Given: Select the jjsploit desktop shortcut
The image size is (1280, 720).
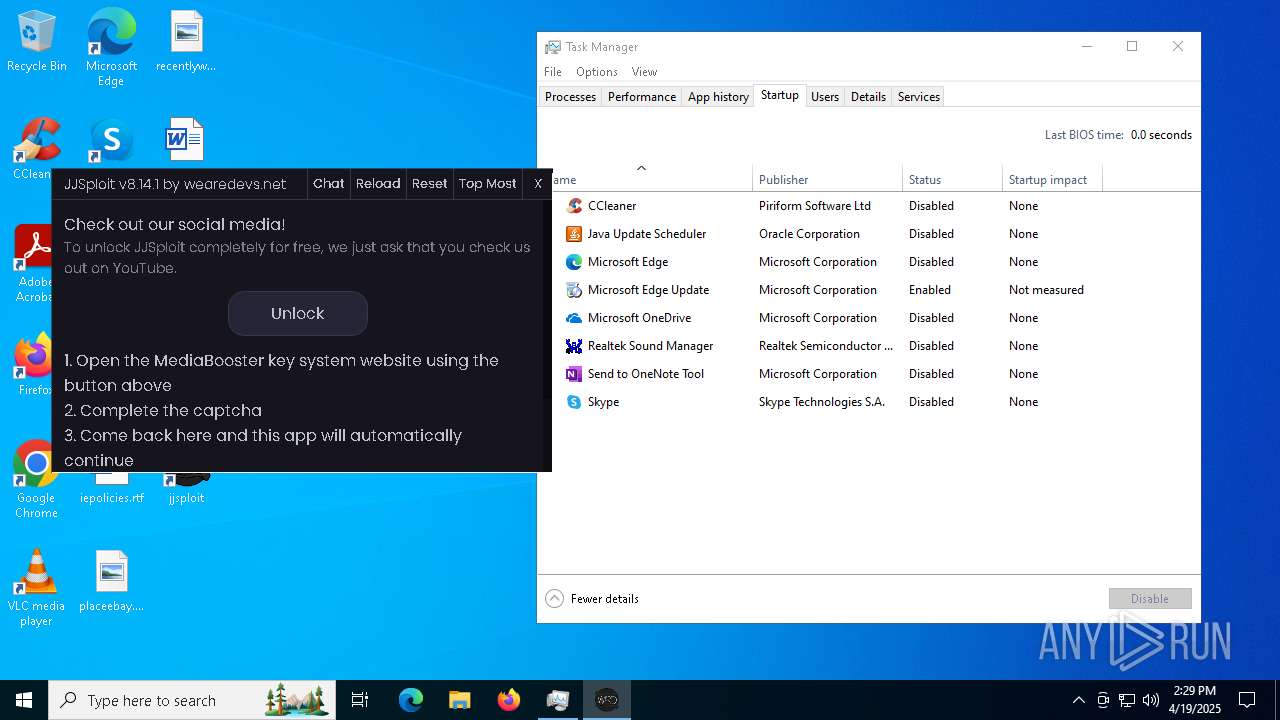Looking at the screenshot, I should (186, 488).
